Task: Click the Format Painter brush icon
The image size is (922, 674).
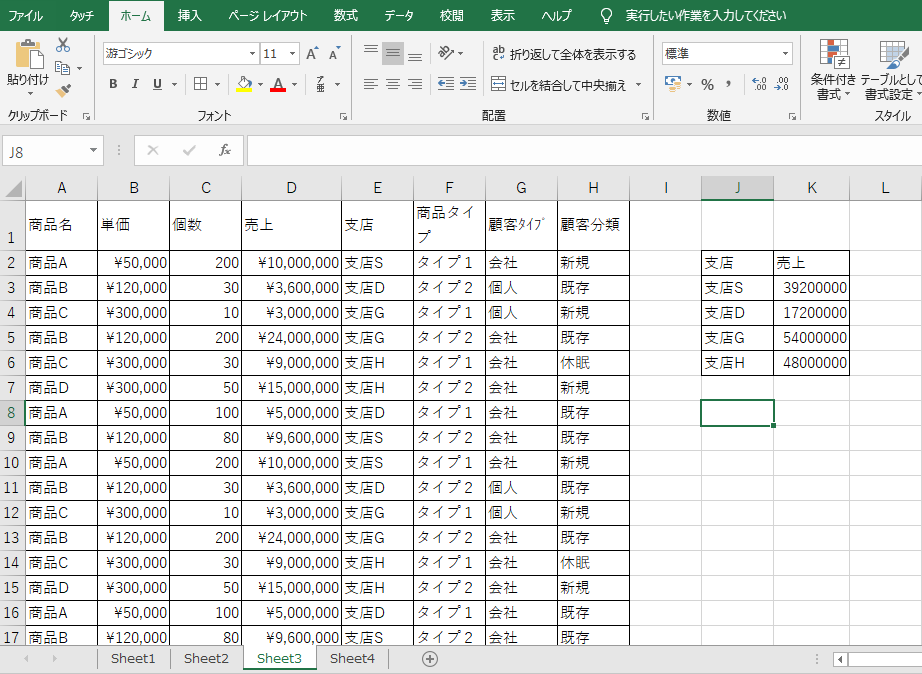Action: point(63,90)
